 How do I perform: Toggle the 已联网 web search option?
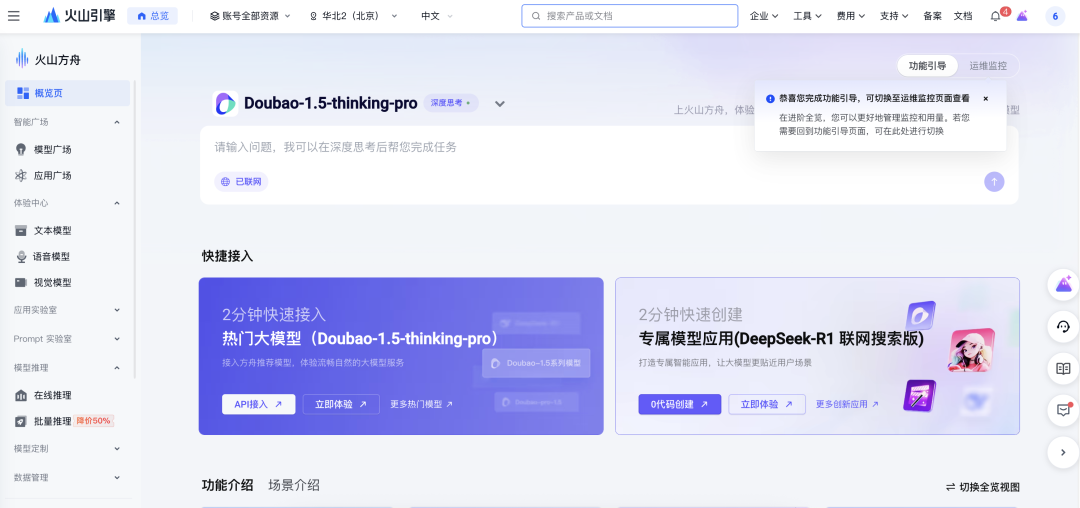click(241, 182)
